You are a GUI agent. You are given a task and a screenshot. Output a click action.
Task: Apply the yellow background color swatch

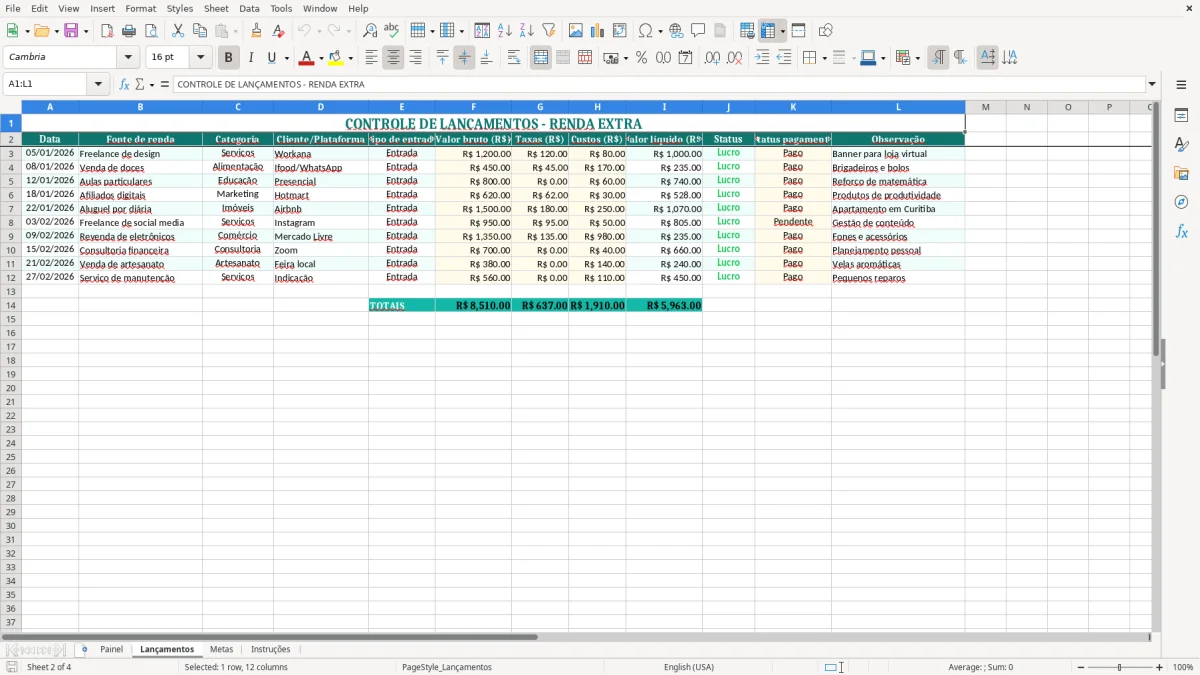point(336,58)
